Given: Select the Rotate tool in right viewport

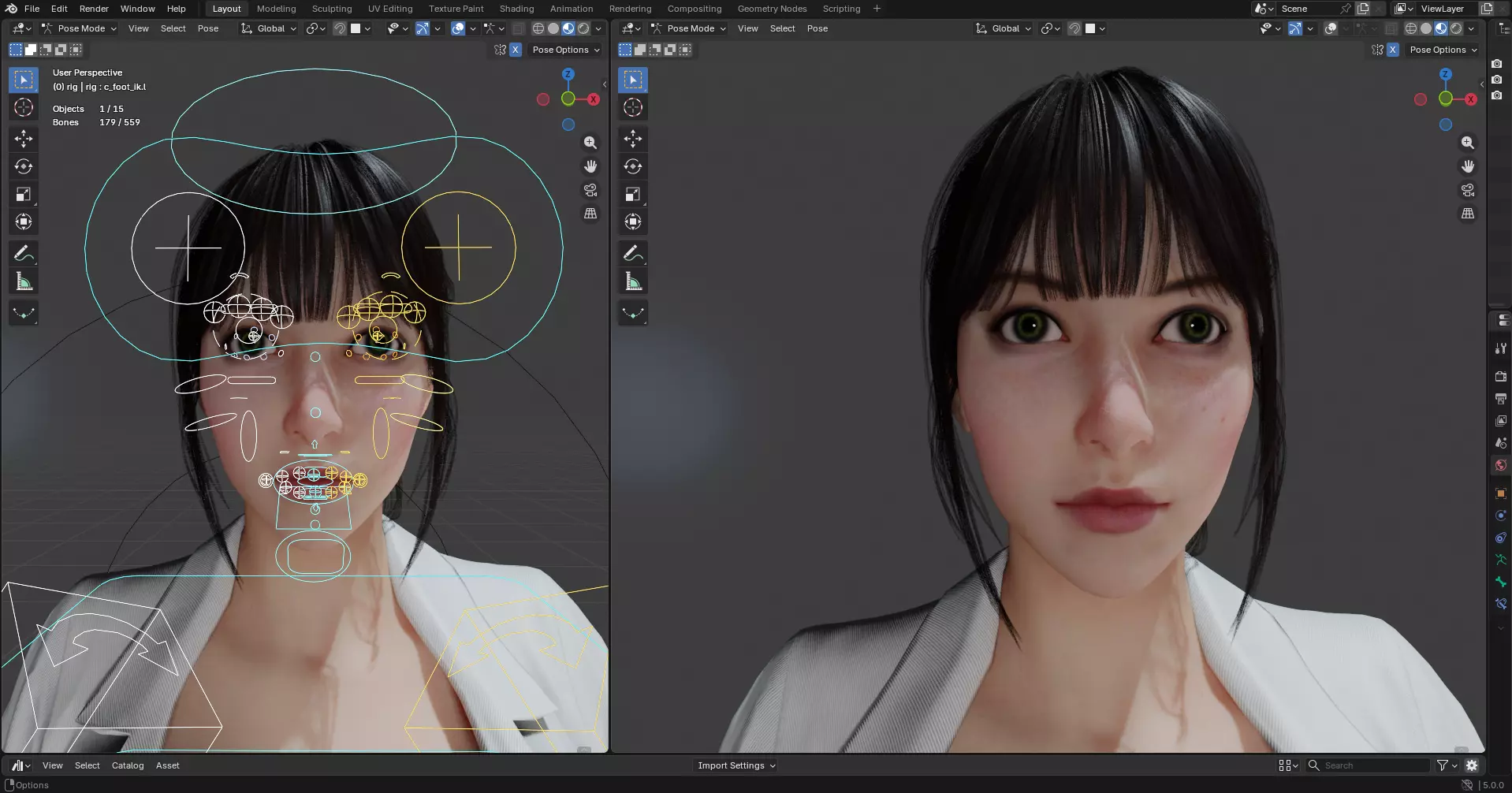Looking at the screenshot, I should (x=633, y=166).
